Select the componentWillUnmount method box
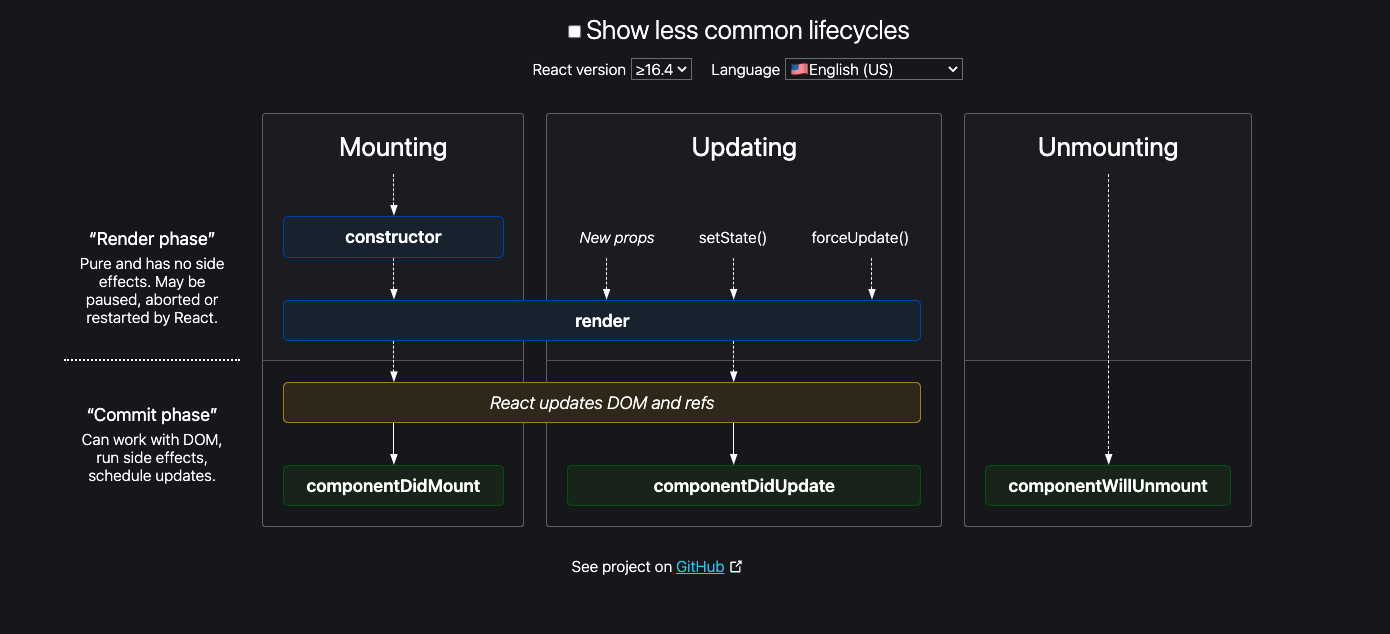 point(1108,486)
